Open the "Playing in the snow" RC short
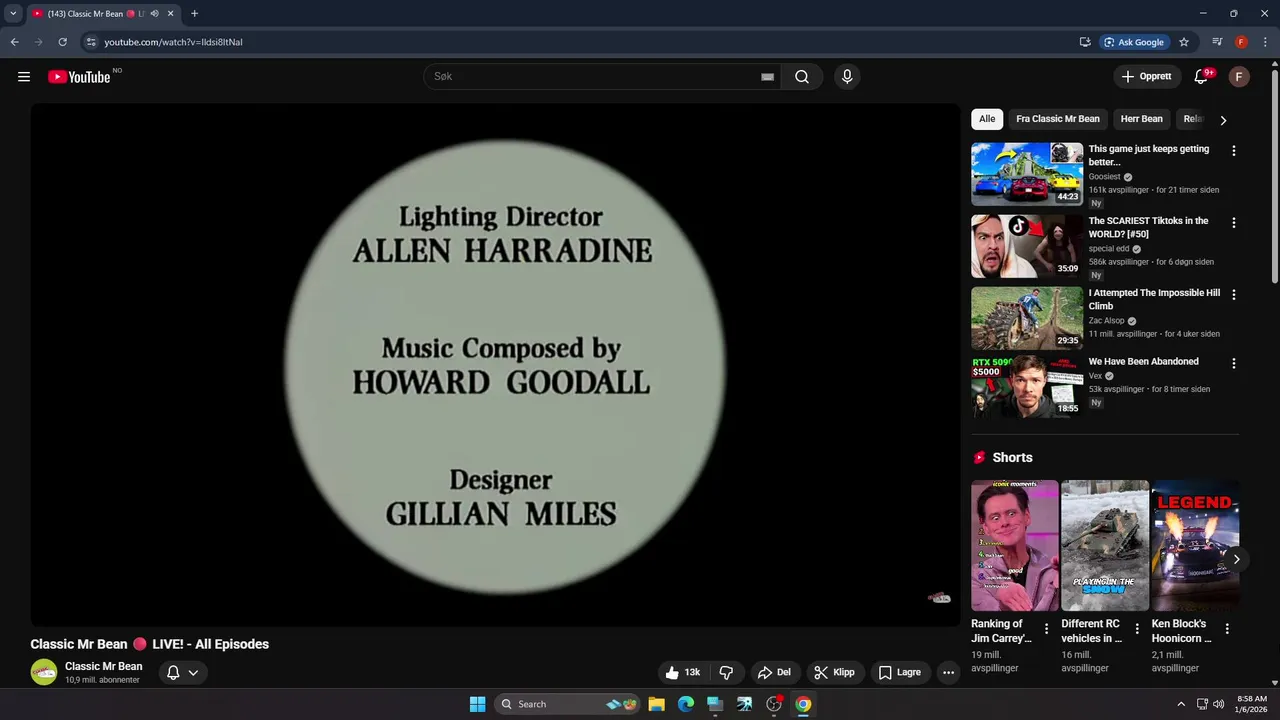1280x720 pixels. coord(1105,546)
